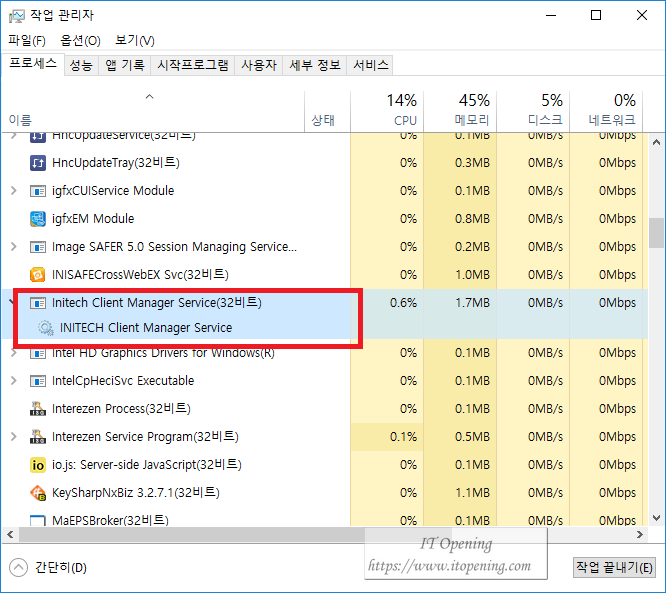666x593 pixels.
Task: Collapse Initech Client Manager Service group
Action: (11, 302)
